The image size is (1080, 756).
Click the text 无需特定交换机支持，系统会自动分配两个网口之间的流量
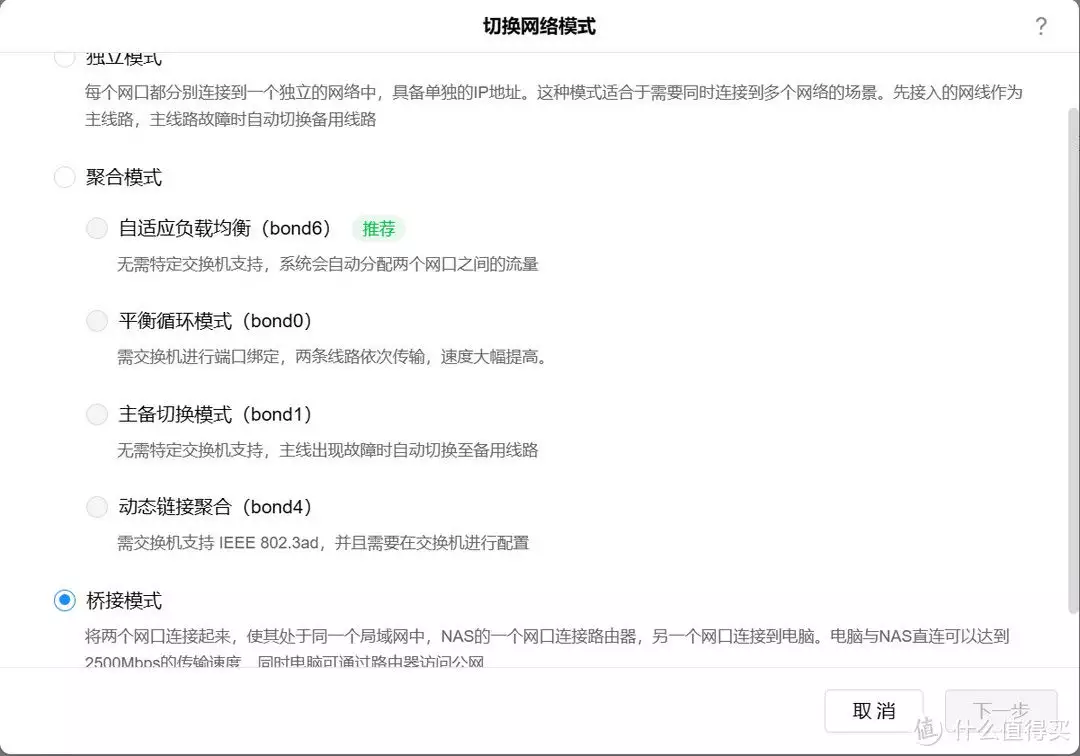328,264
